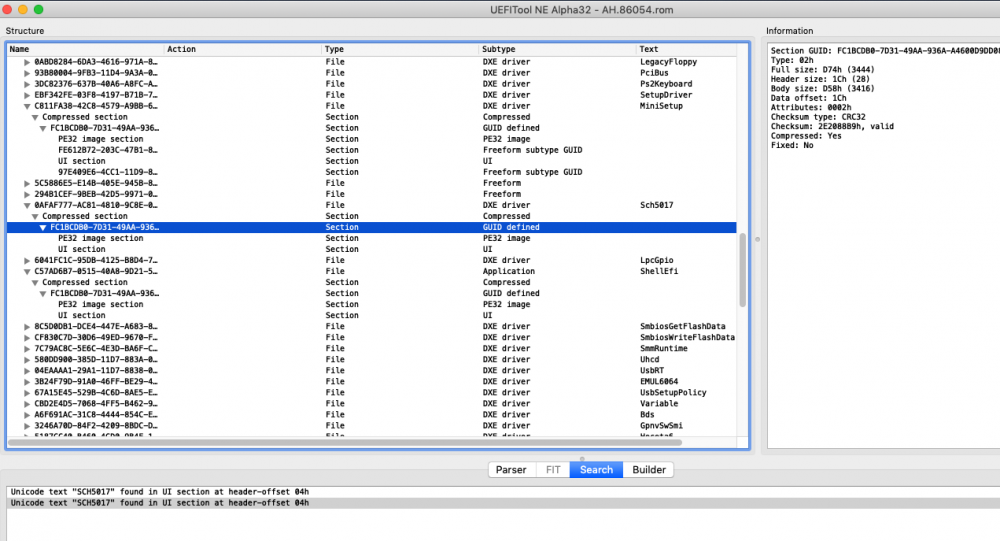This screenshot has width=1000, height=541.
Task: Select the Search tab
Action: (x=596, y=470)
